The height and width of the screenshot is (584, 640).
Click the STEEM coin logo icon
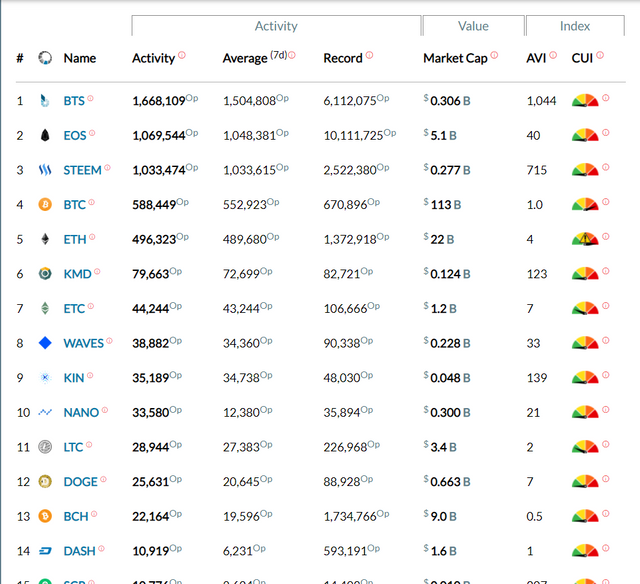(45, 170)
